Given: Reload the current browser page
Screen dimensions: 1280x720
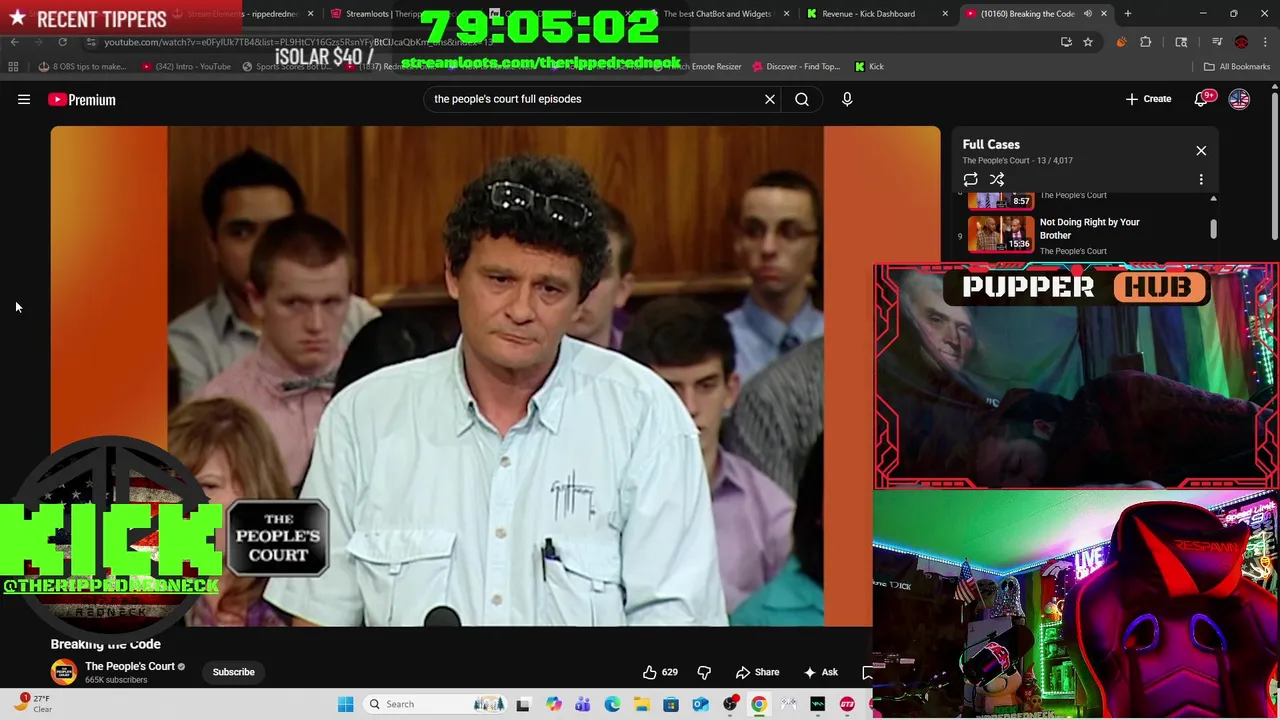Looking at the screenshot, I should pyautogui.click(x=62, y=42).
